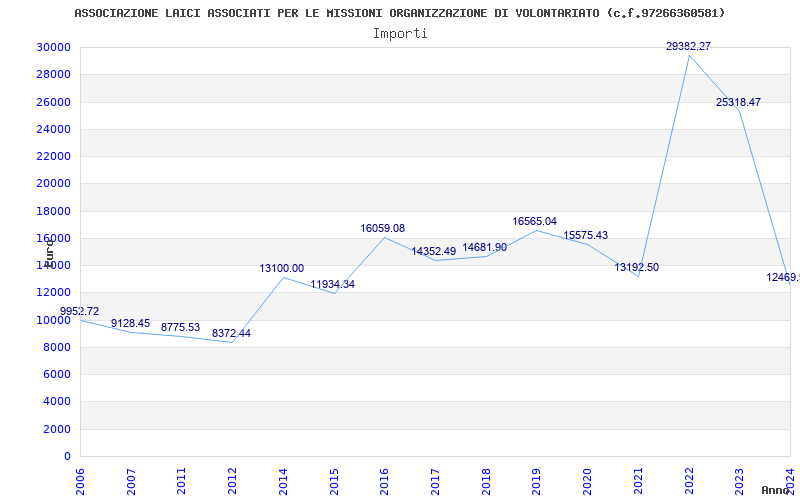Select the 15575.43 data label

(585, 235)
